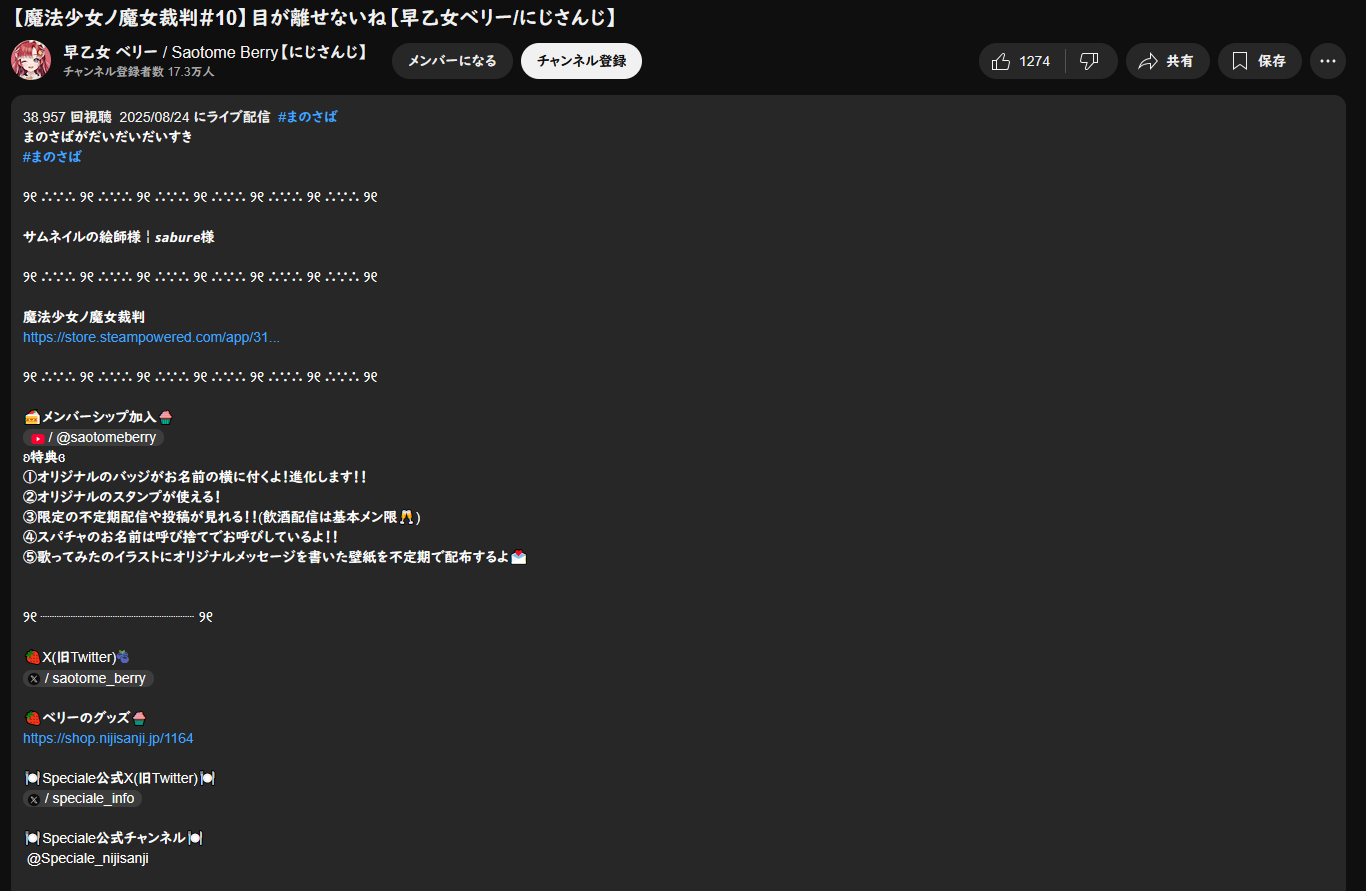Subscribe with the チャンネル登録 button

click(581, 61)
